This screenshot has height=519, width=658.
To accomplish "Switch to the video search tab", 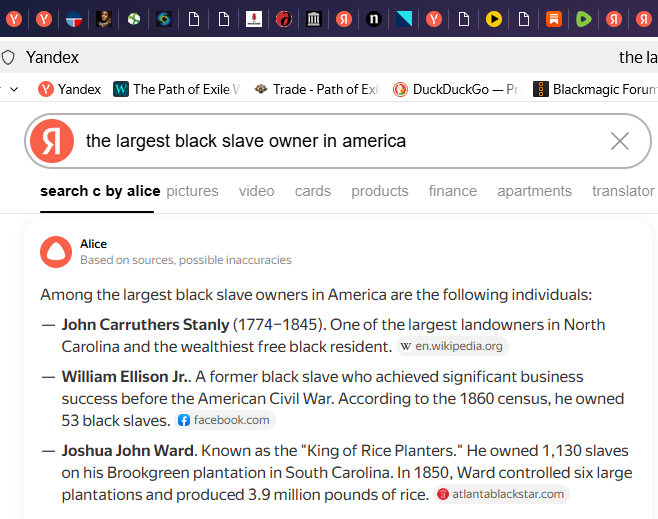I will tap(256, 191).
